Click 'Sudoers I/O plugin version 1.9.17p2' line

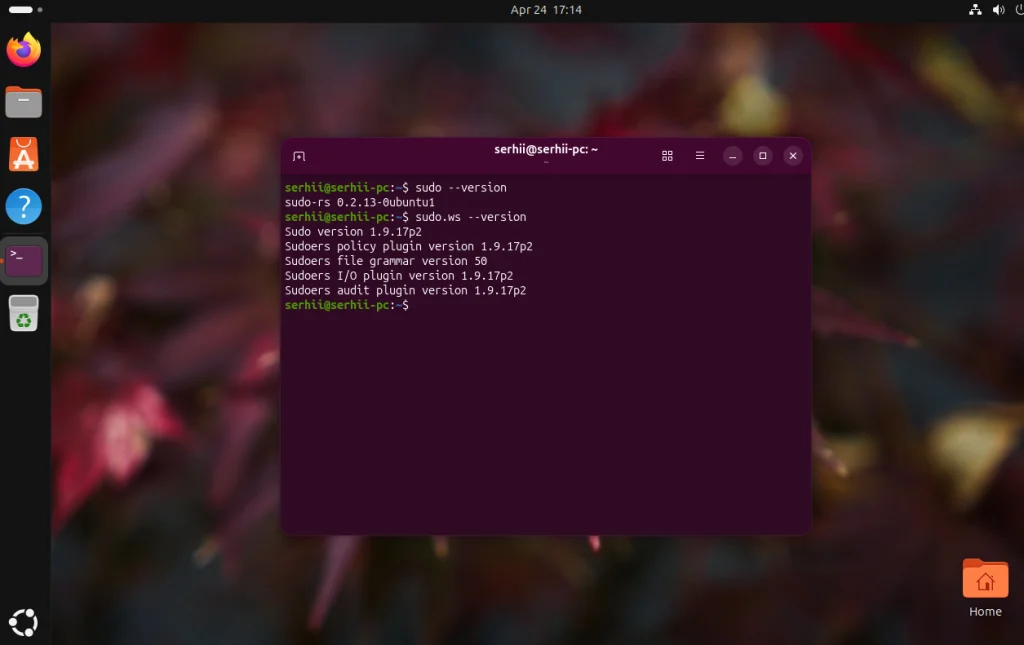[398, 275]
